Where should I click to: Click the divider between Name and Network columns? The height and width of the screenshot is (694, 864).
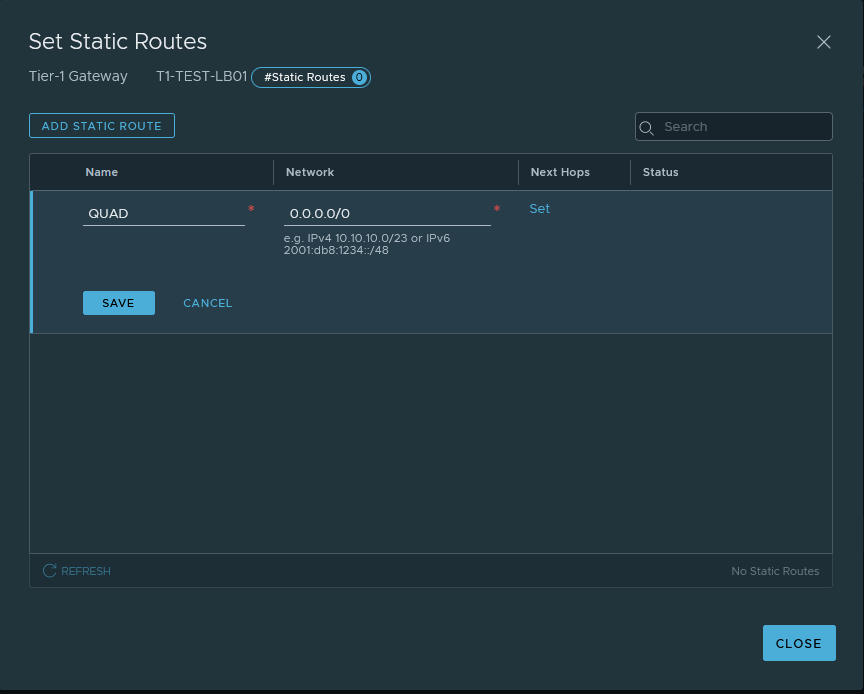(273, 172)
